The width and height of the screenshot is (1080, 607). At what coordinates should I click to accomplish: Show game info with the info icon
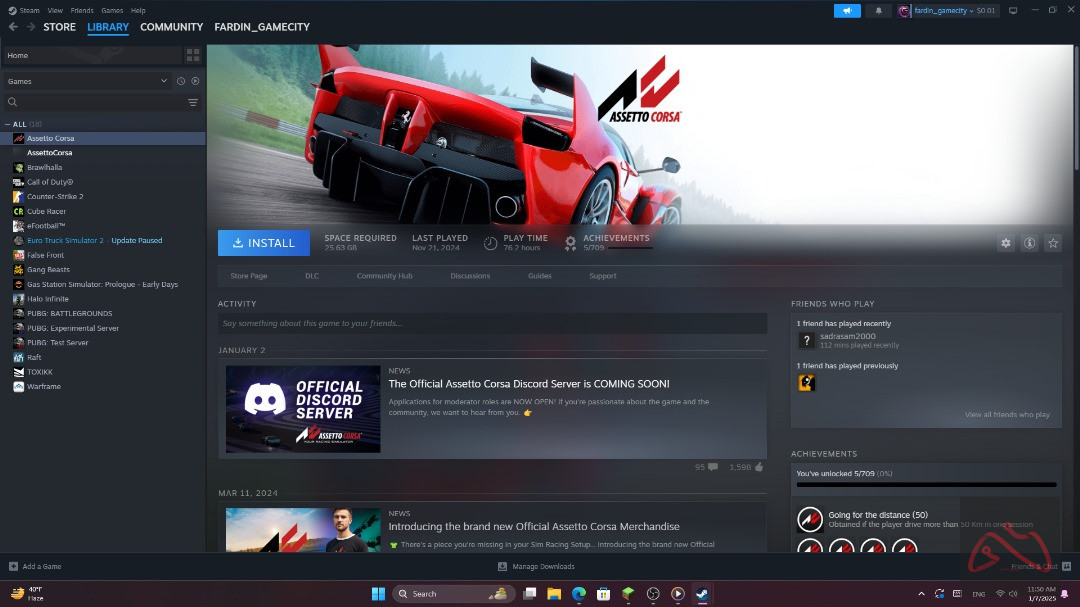[x=1029, y=243]
